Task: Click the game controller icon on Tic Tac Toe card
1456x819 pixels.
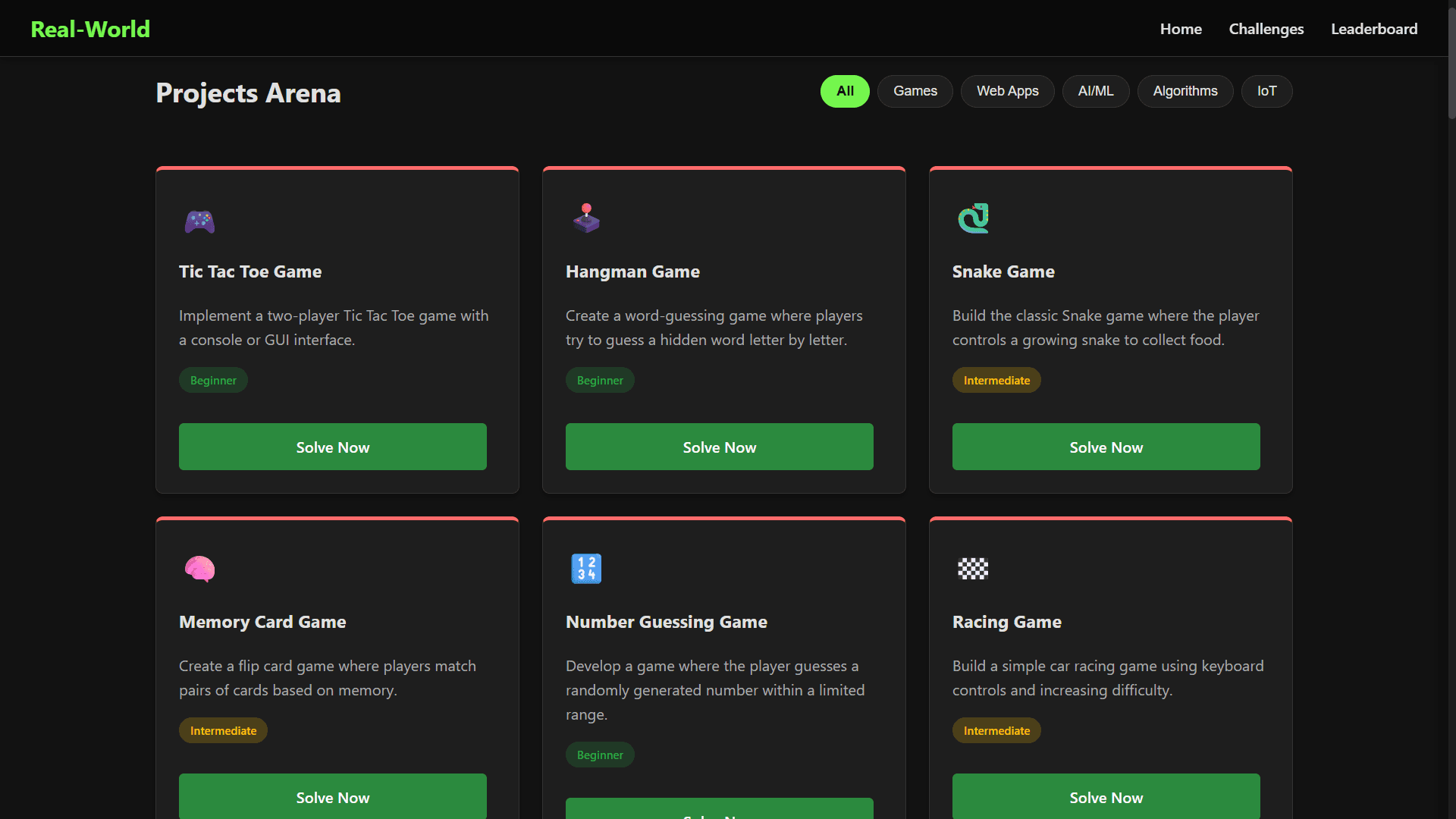Action: pyautogui.click(x=199, y=221)
